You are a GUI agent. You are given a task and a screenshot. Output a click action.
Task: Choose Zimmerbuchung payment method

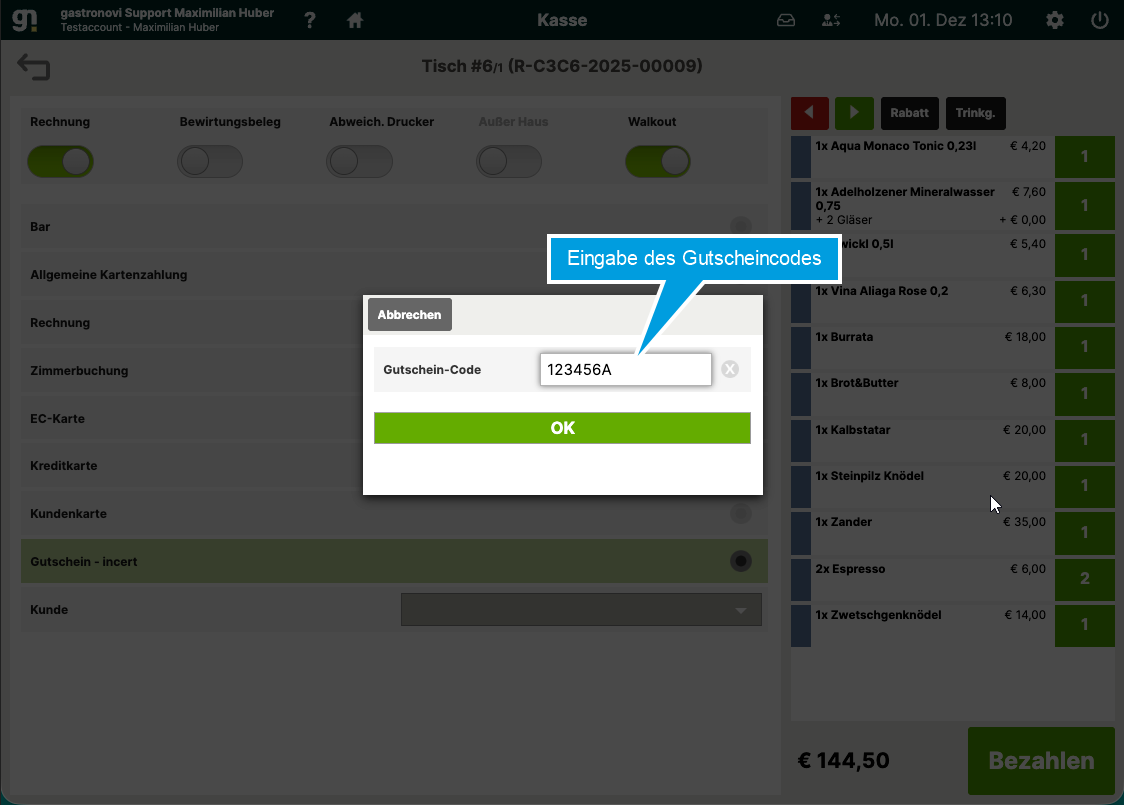(394, 371)
